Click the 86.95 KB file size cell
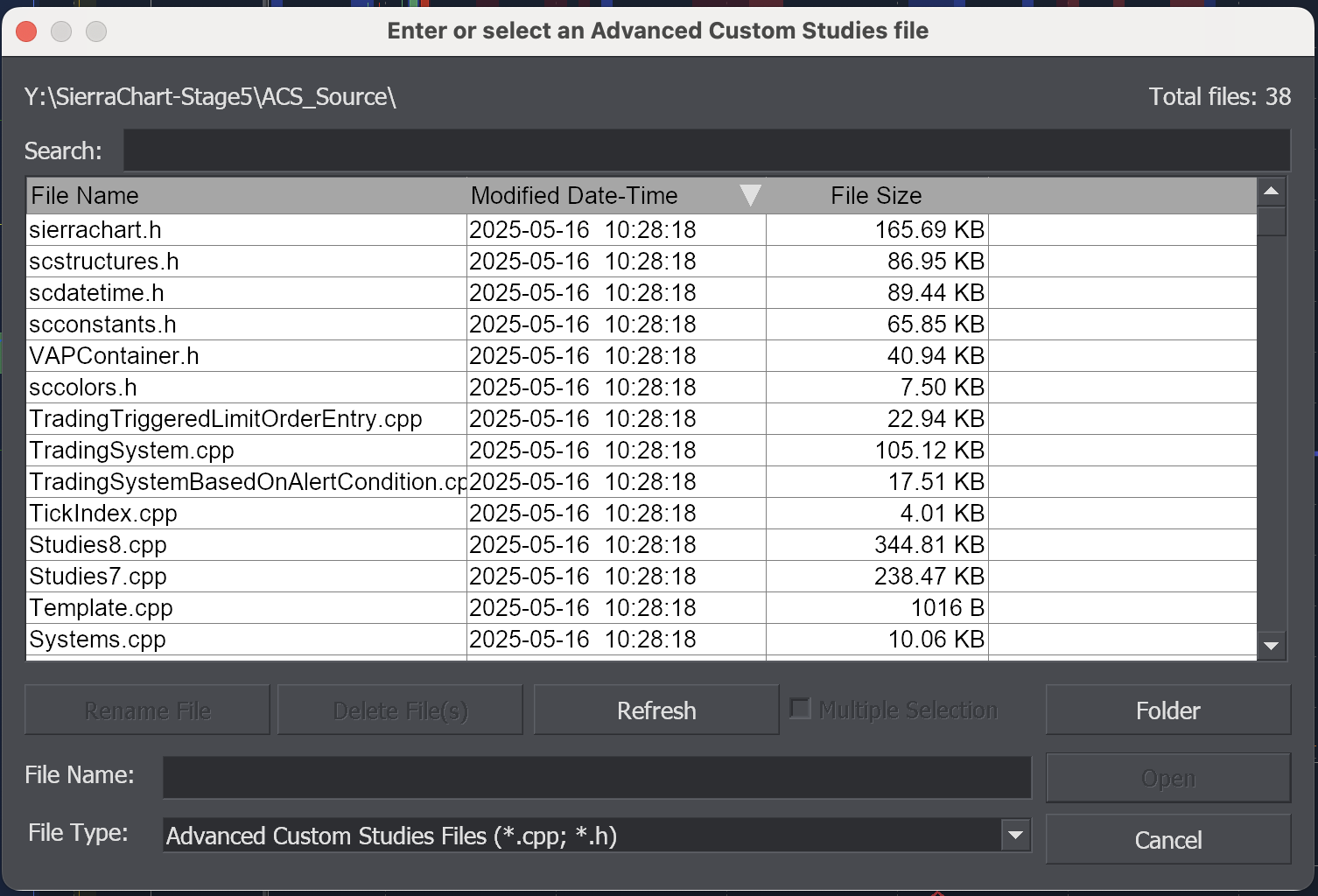Viewport: 1318px width, 896px height. (x=877, y=262)
